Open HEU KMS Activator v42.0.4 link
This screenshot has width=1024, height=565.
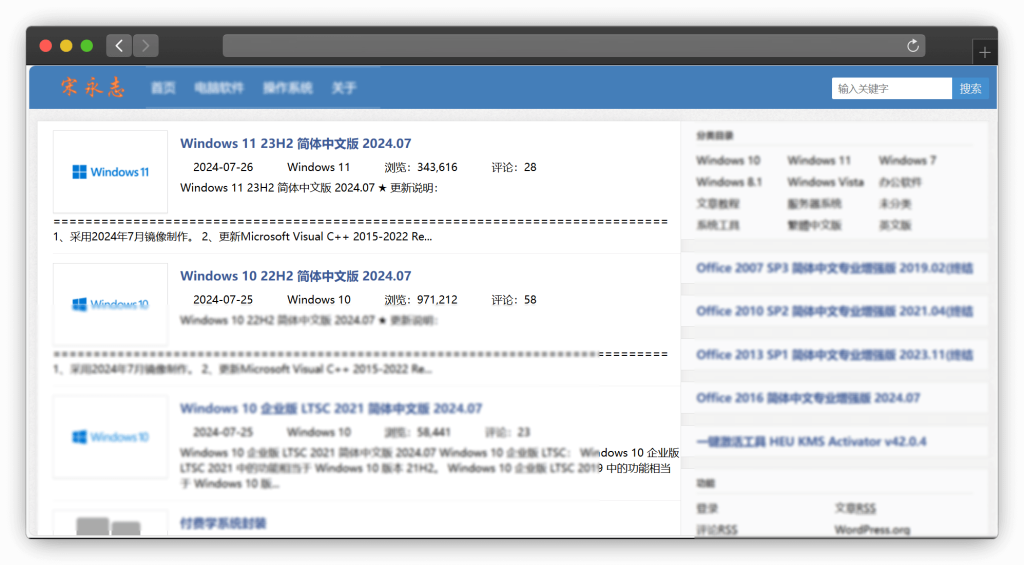811,442
